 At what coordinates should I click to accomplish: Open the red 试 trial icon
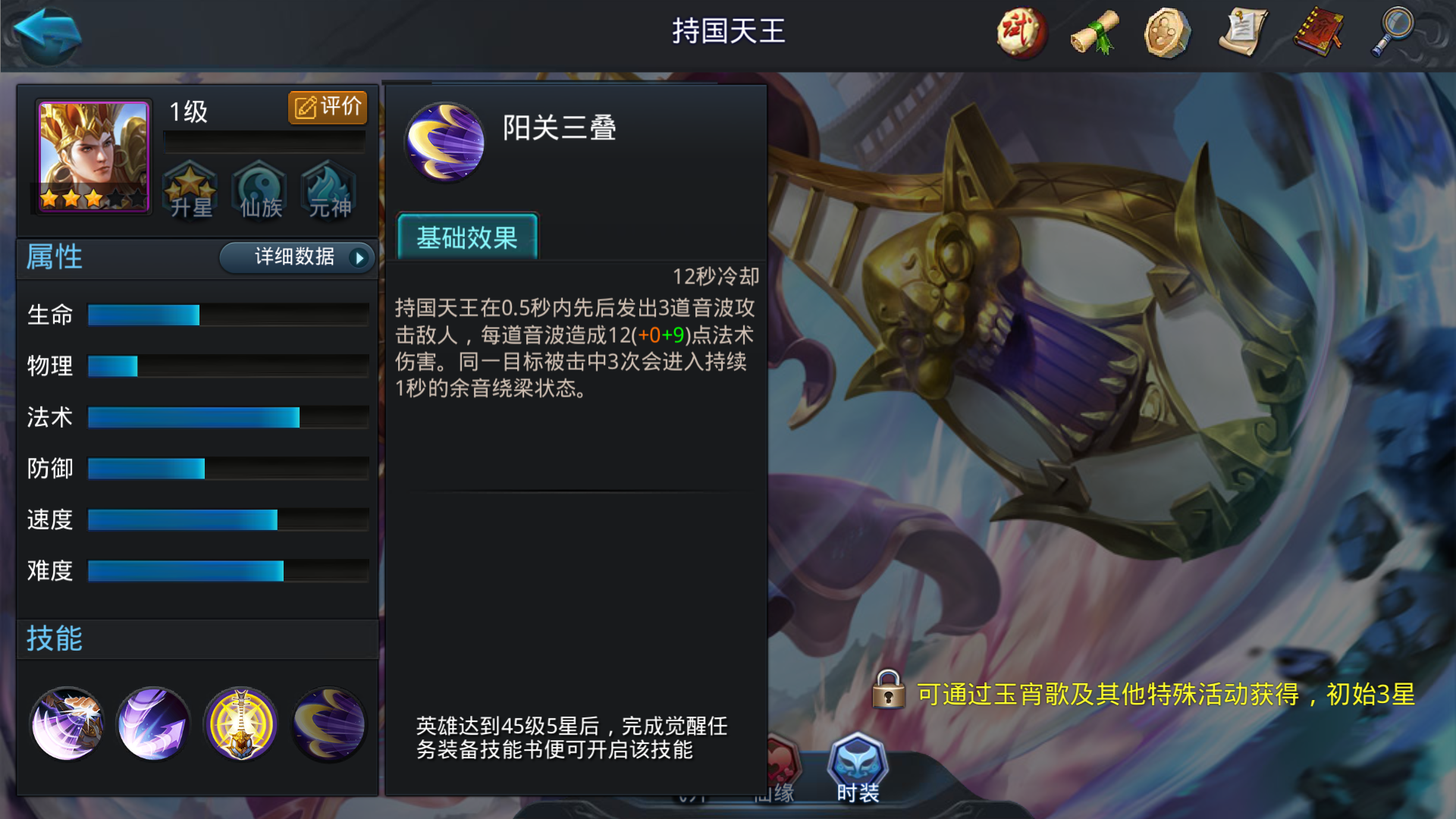click(x=1021, y=33)
